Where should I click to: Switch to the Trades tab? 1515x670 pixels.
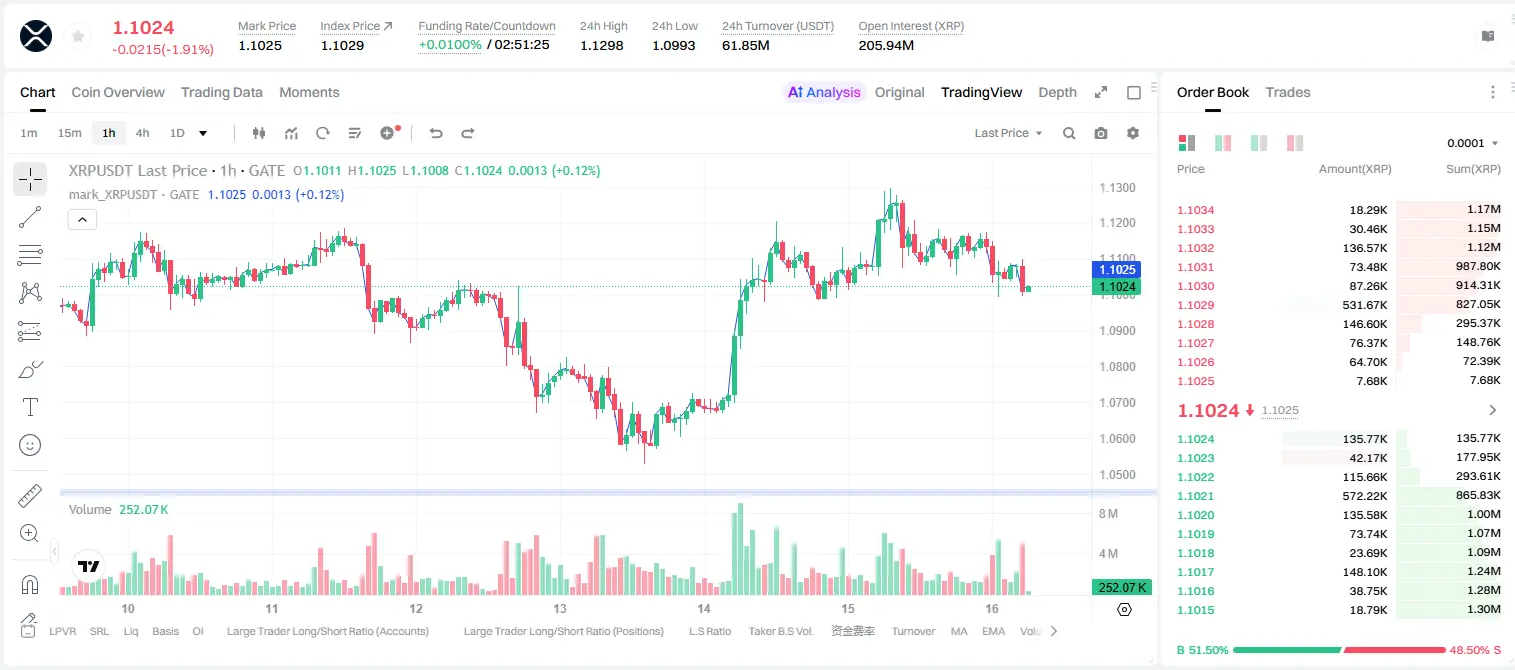pos(1288,92)
